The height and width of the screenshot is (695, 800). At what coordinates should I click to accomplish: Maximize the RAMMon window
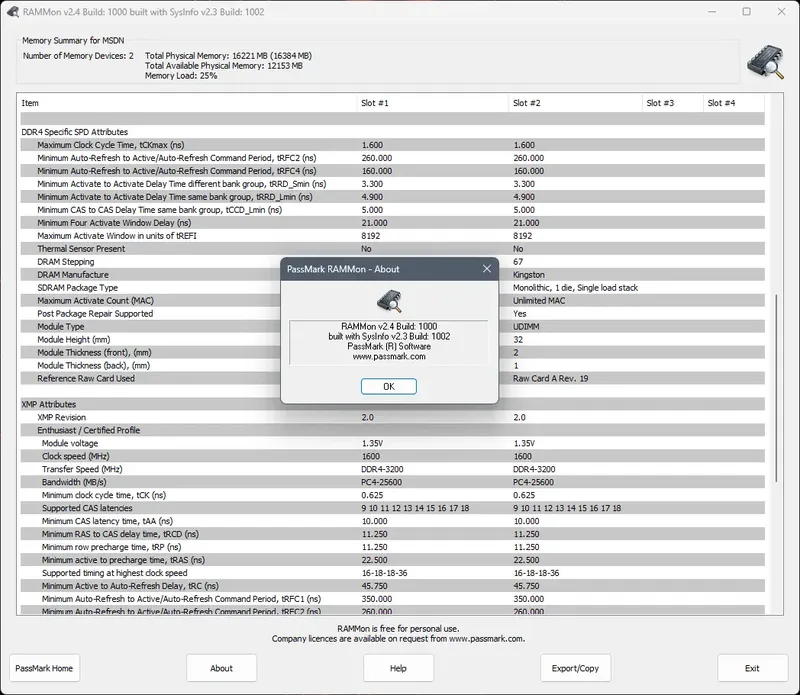746,12
